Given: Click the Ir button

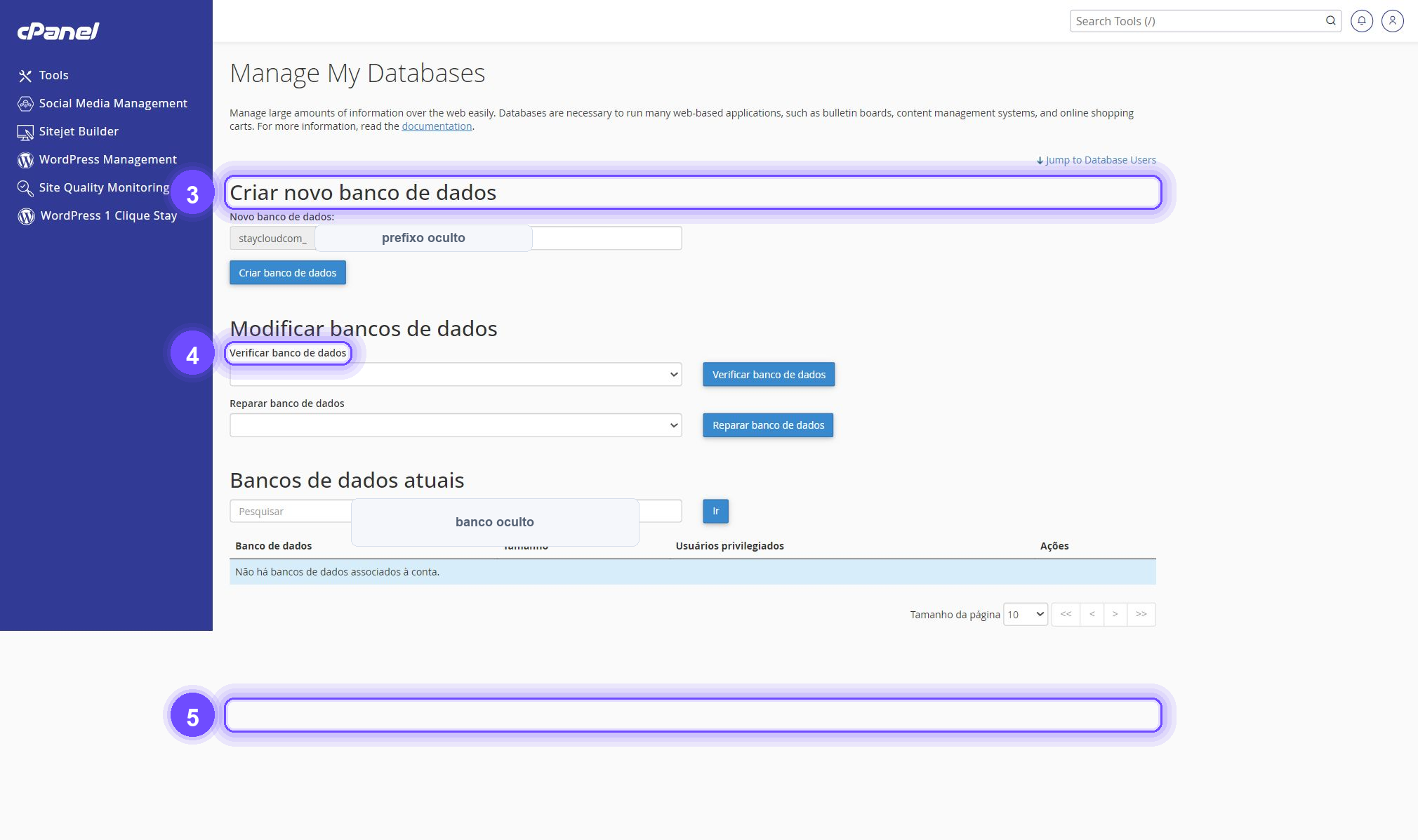Looking at the screenshot, I should [x=716, y=512].
